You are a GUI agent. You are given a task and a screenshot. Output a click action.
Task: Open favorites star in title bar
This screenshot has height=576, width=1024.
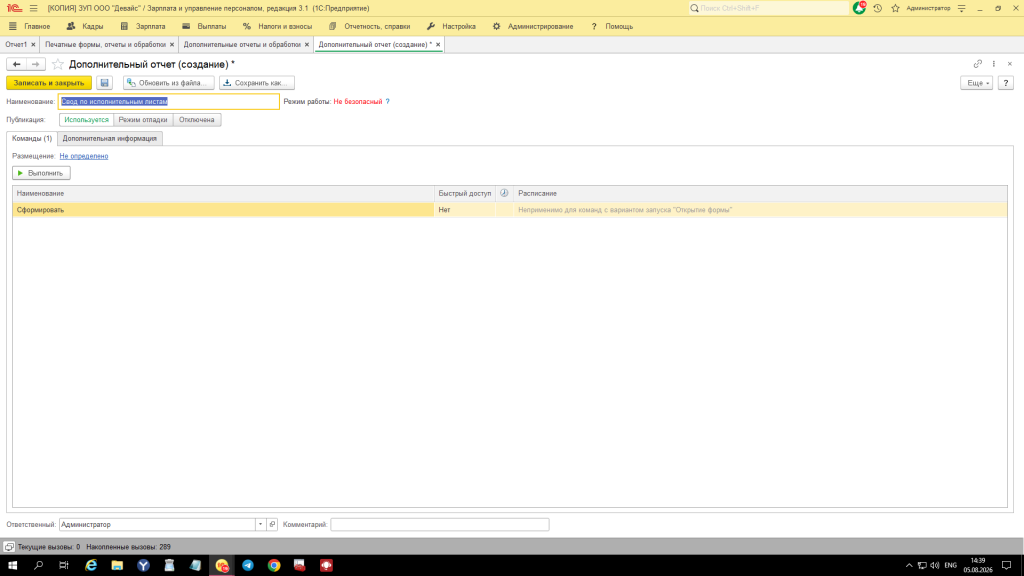tap(895, 8)
